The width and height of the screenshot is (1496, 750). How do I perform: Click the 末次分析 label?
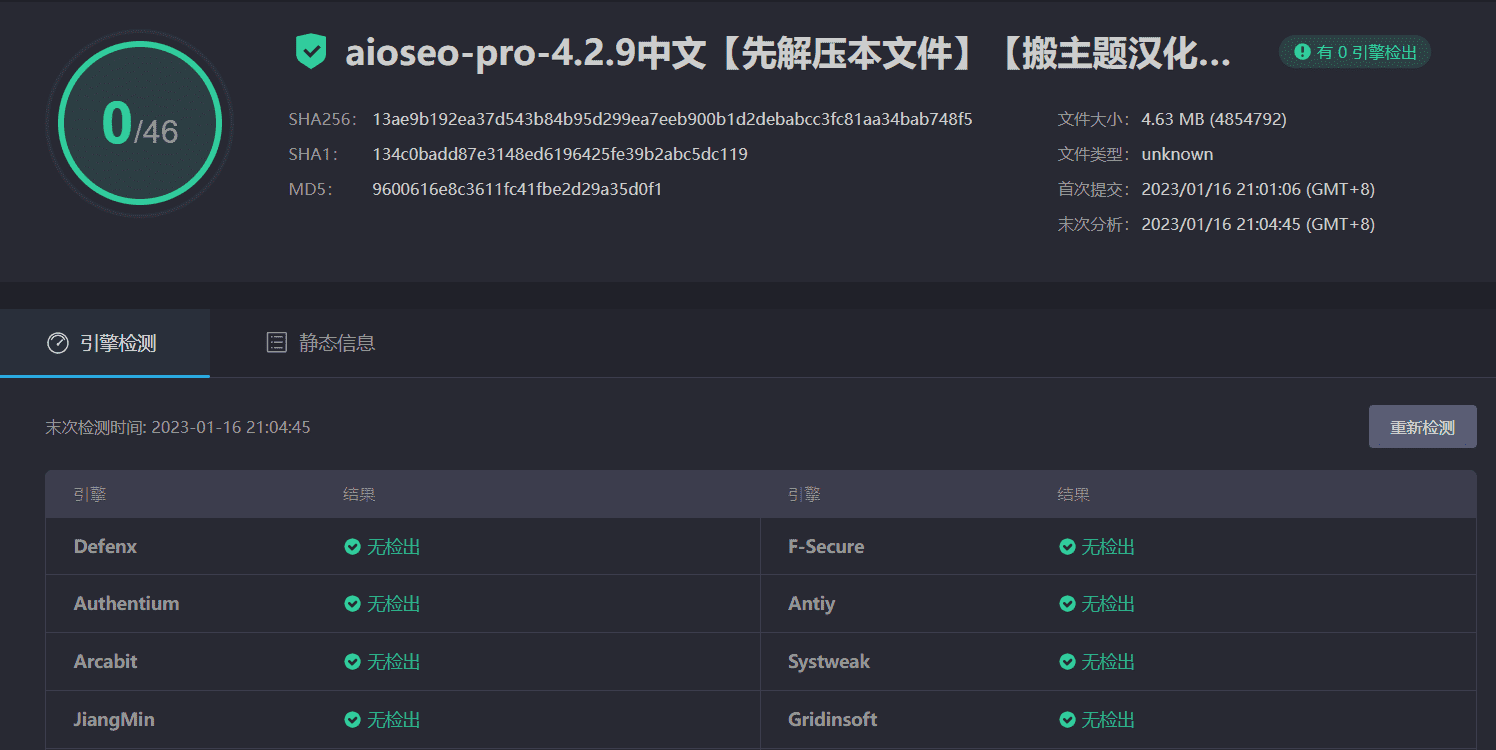coord(1094,224)
